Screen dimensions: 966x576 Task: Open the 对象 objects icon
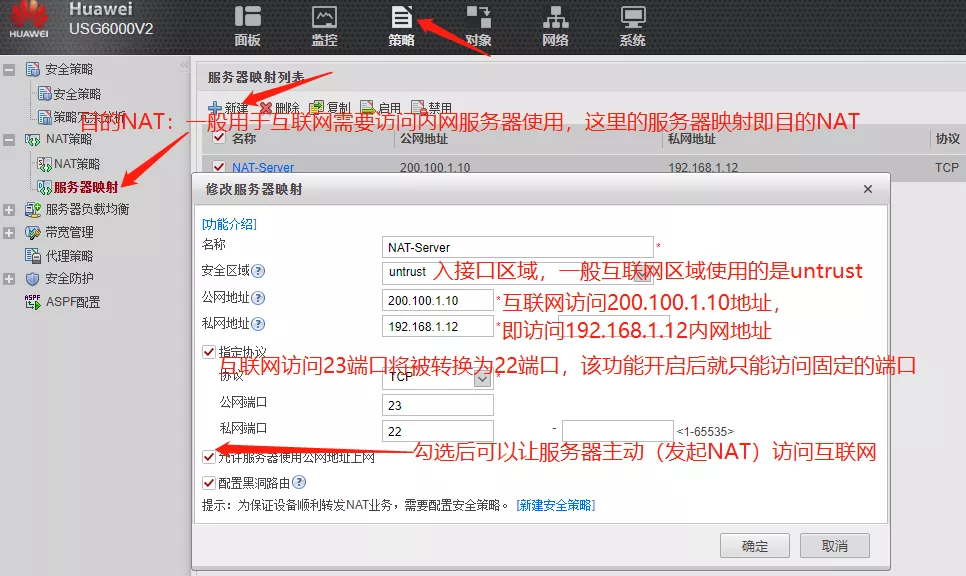(x=478, y=25)
